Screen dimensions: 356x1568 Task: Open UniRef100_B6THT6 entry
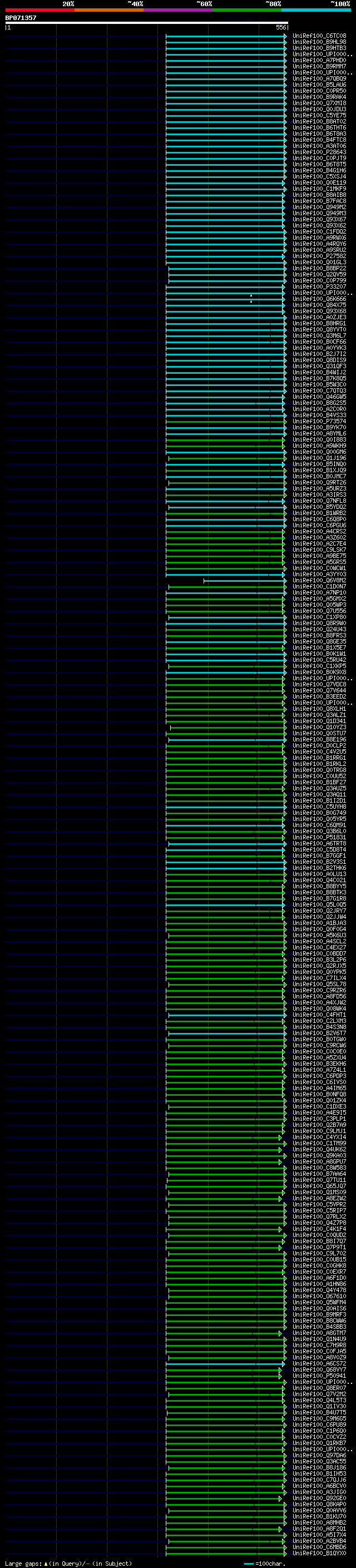point(319,128)
